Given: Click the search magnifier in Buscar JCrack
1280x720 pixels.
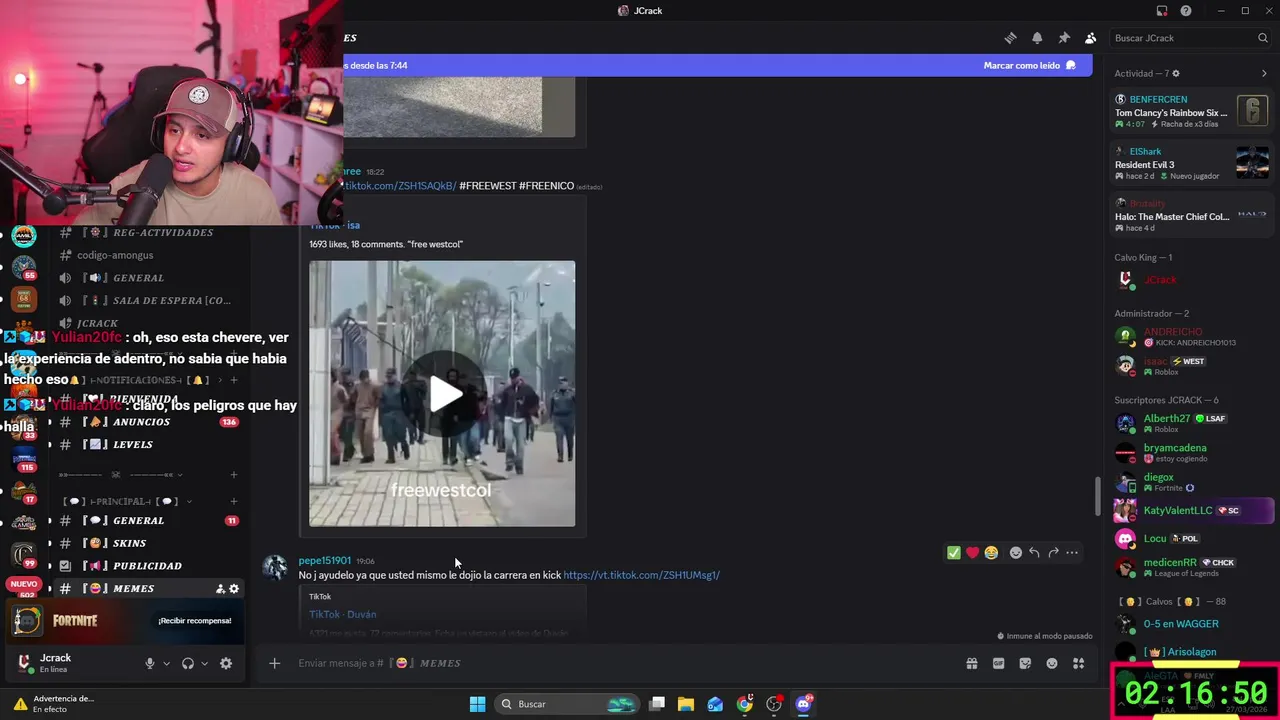Looking at the screenshot, I should click(x=1263, y=38).
